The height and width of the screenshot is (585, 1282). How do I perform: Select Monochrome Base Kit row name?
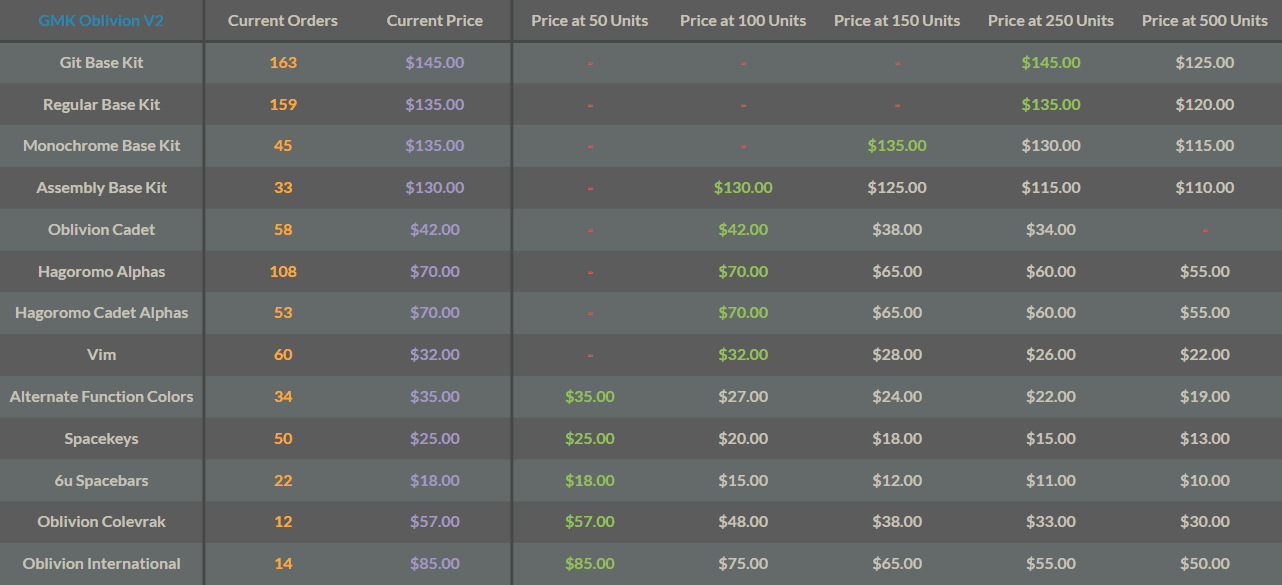pyautogui.click(x=102, y=146)
